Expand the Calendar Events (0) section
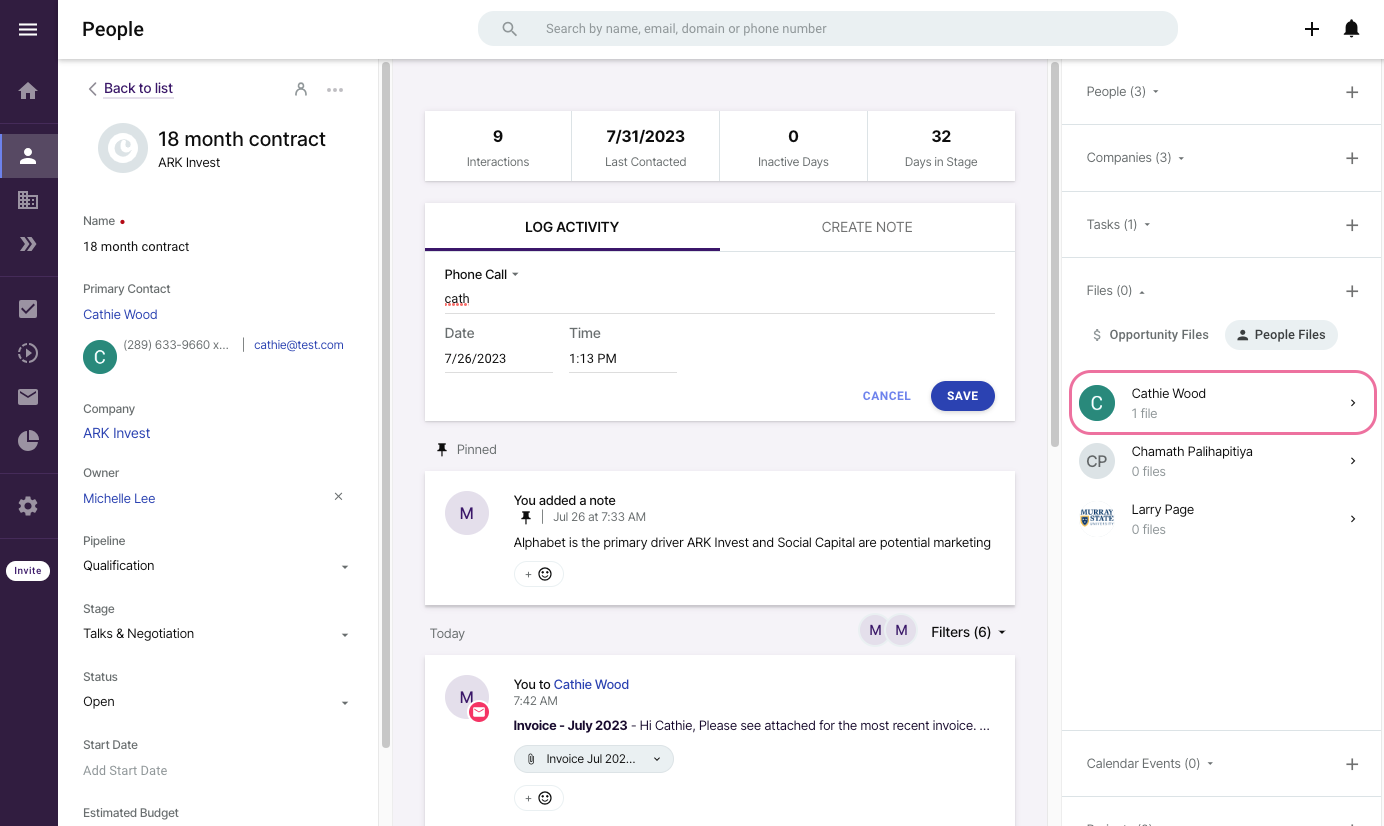This screenshot has width=1384, height=826. 1150,763
